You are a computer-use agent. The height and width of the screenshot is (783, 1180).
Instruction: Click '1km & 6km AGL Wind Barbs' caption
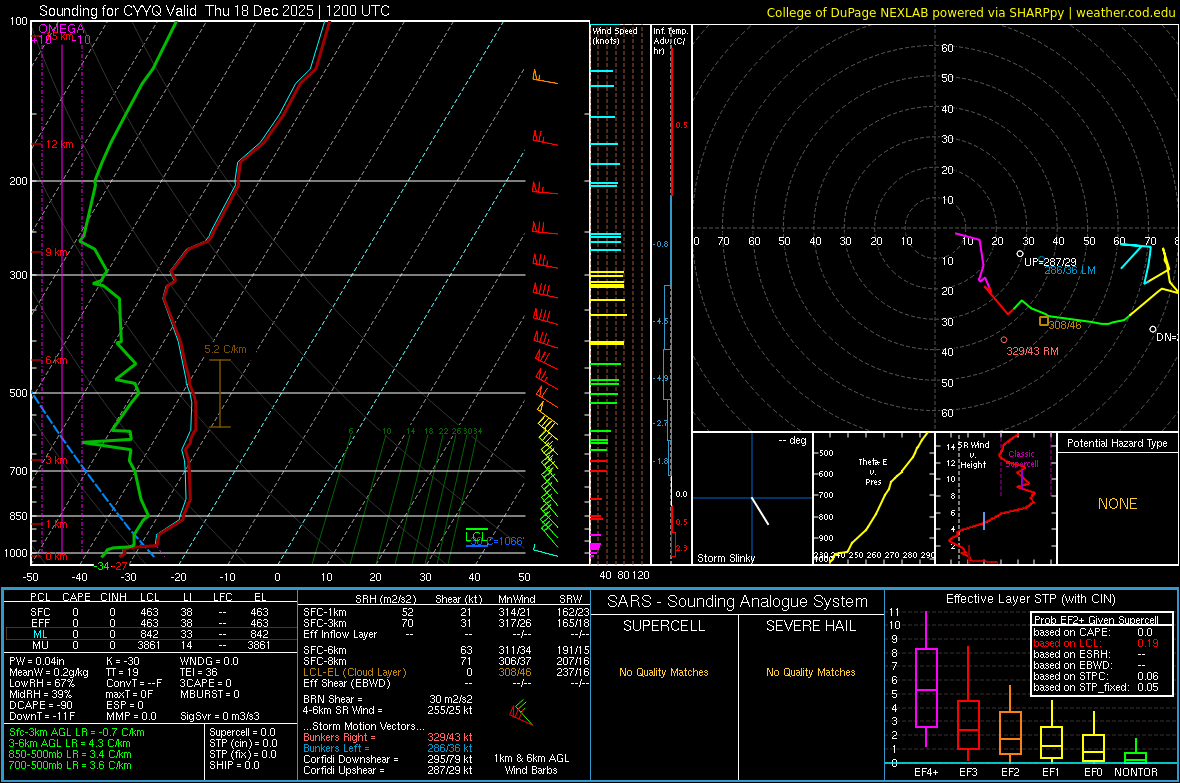[x=531, y=764]
